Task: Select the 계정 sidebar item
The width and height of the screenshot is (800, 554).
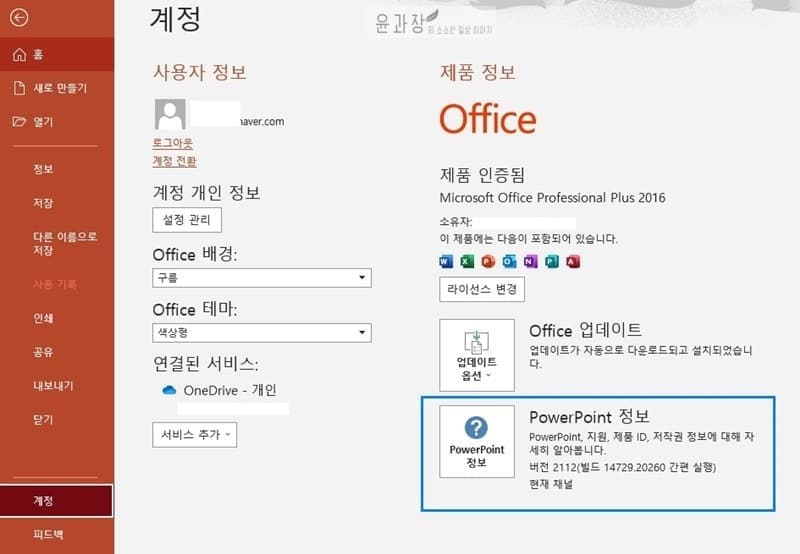Action: (57, 500)
